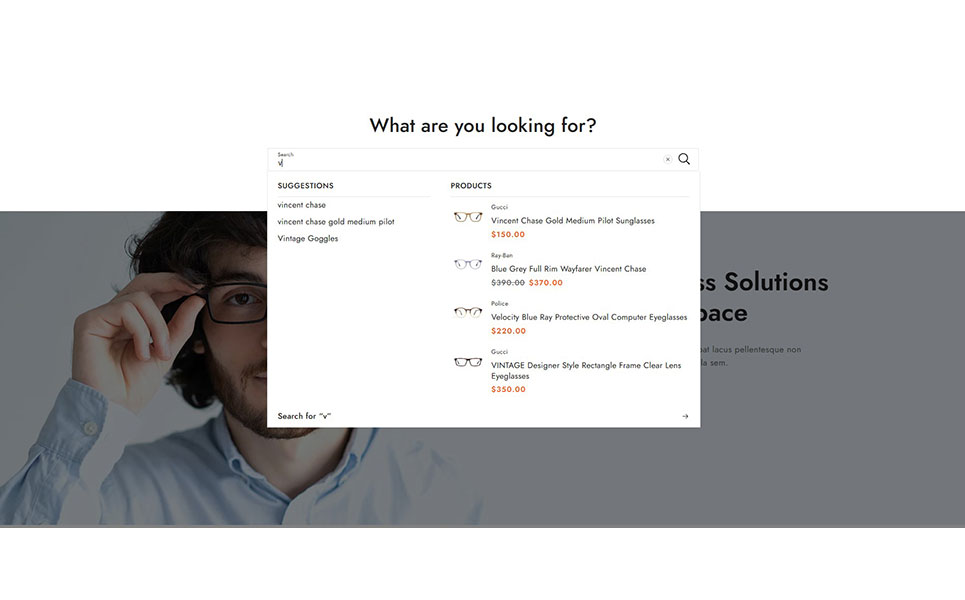965x600 pixels.
Task: Select "vincent chase gold medium pilot" suggestion
Action: coord(336,222)
